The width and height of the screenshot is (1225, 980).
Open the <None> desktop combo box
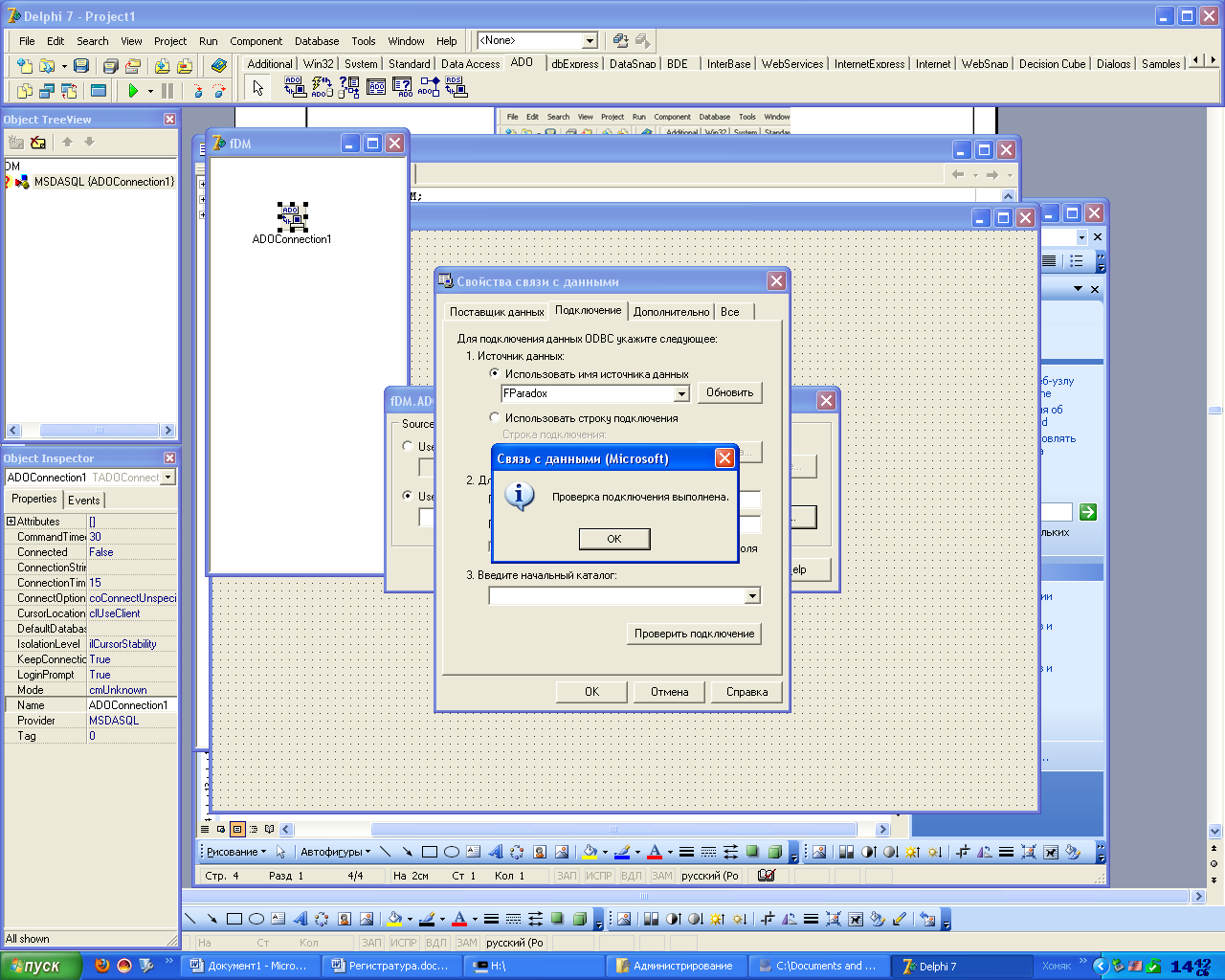pyautogui.click(x=590, y=40)
